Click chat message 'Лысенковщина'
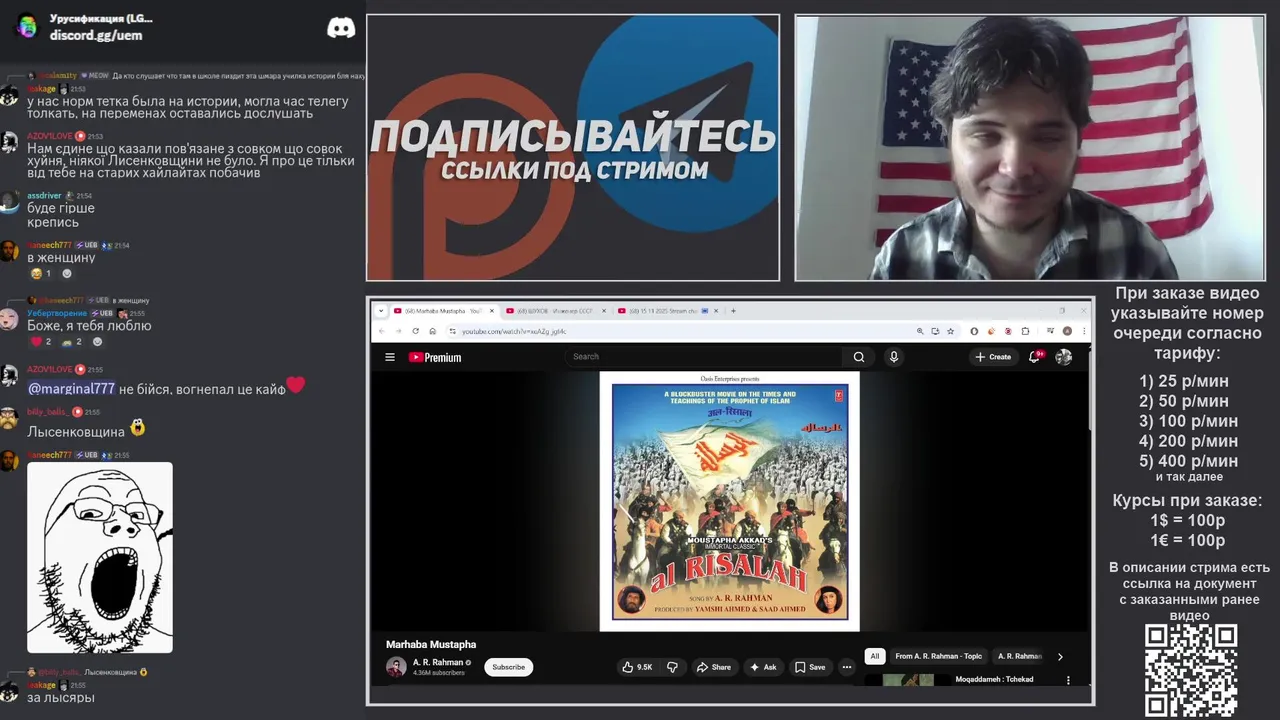 (76, 431)
